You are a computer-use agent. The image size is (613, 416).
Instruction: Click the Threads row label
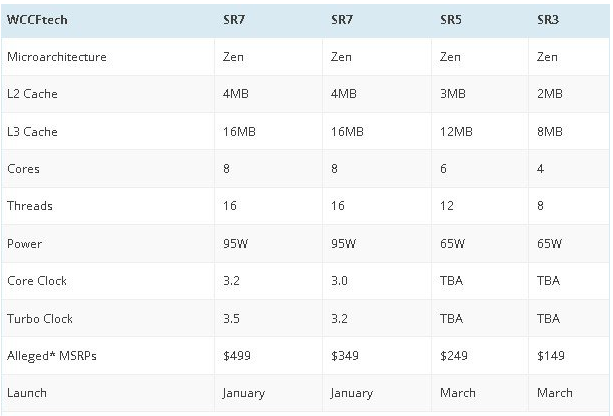pos(30,206)
